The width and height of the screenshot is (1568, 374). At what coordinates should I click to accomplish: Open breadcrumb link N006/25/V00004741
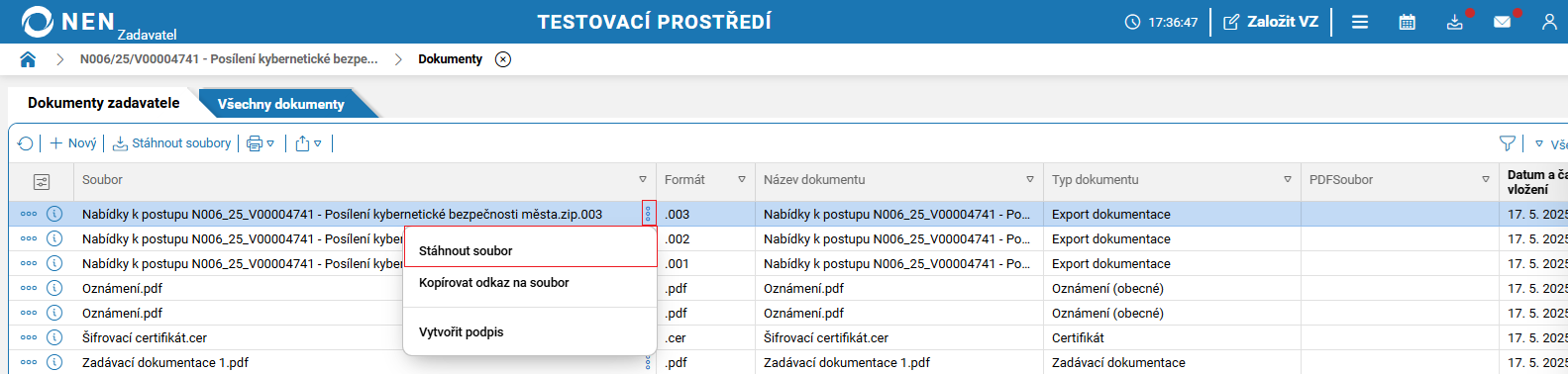[229, 59]
